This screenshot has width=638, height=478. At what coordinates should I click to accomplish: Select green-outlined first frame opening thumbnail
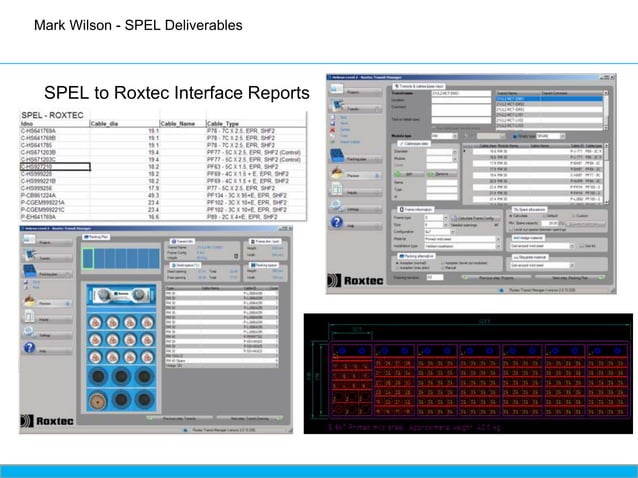coord(88,258)
